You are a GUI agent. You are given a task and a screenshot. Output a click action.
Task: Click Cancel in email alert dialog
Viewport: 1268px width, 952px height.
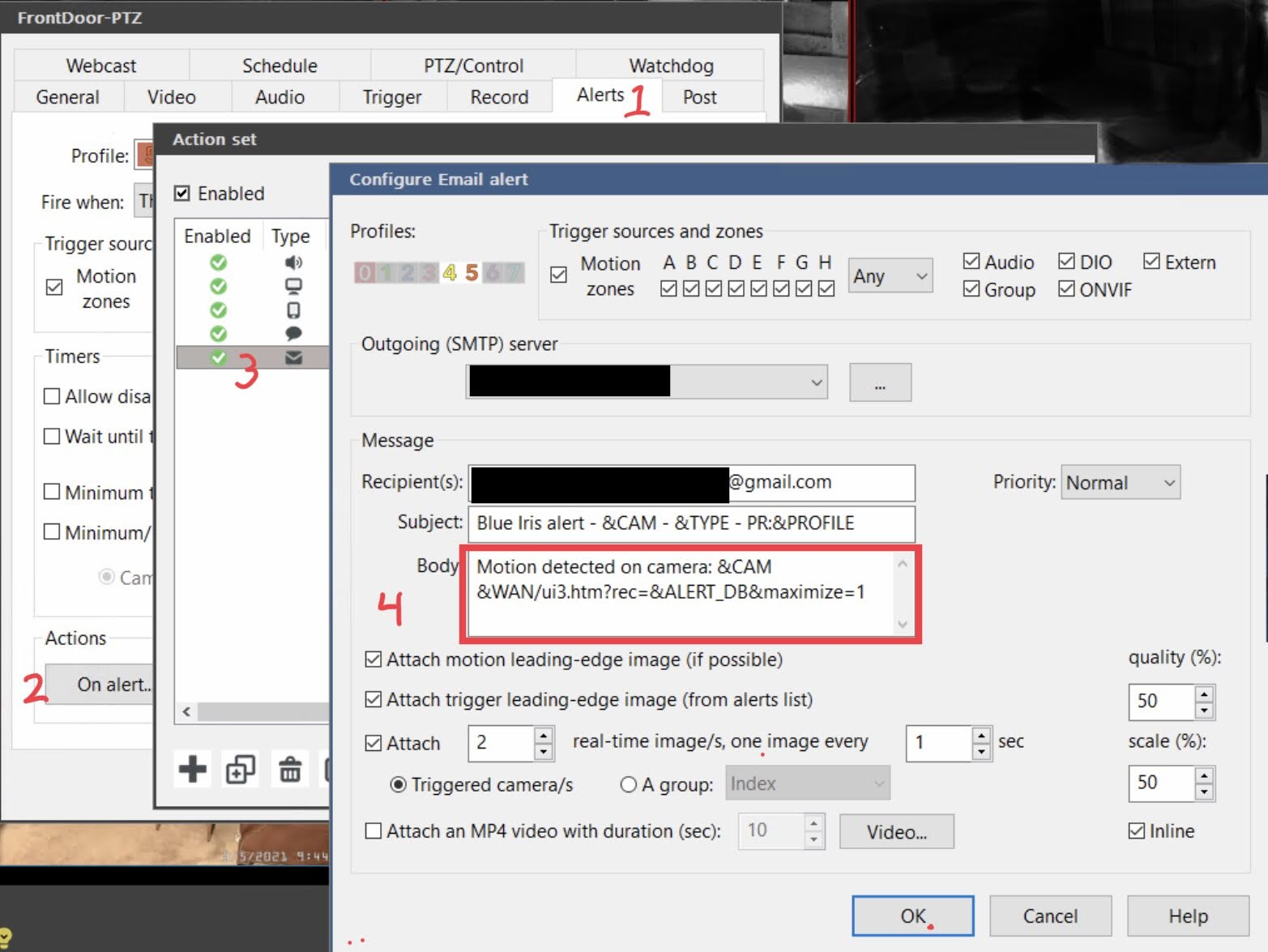point(1050,916)
